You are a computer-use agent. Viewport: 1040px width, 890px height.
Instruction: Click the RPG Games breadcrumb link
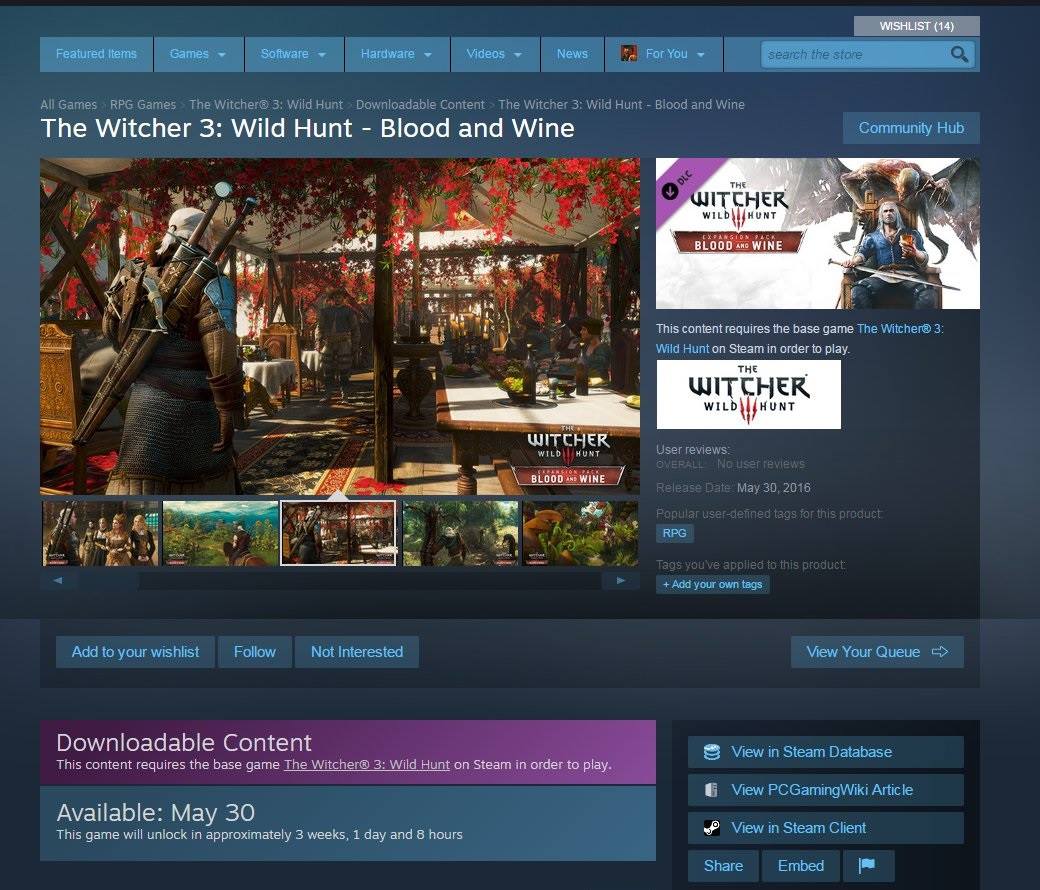143,104
